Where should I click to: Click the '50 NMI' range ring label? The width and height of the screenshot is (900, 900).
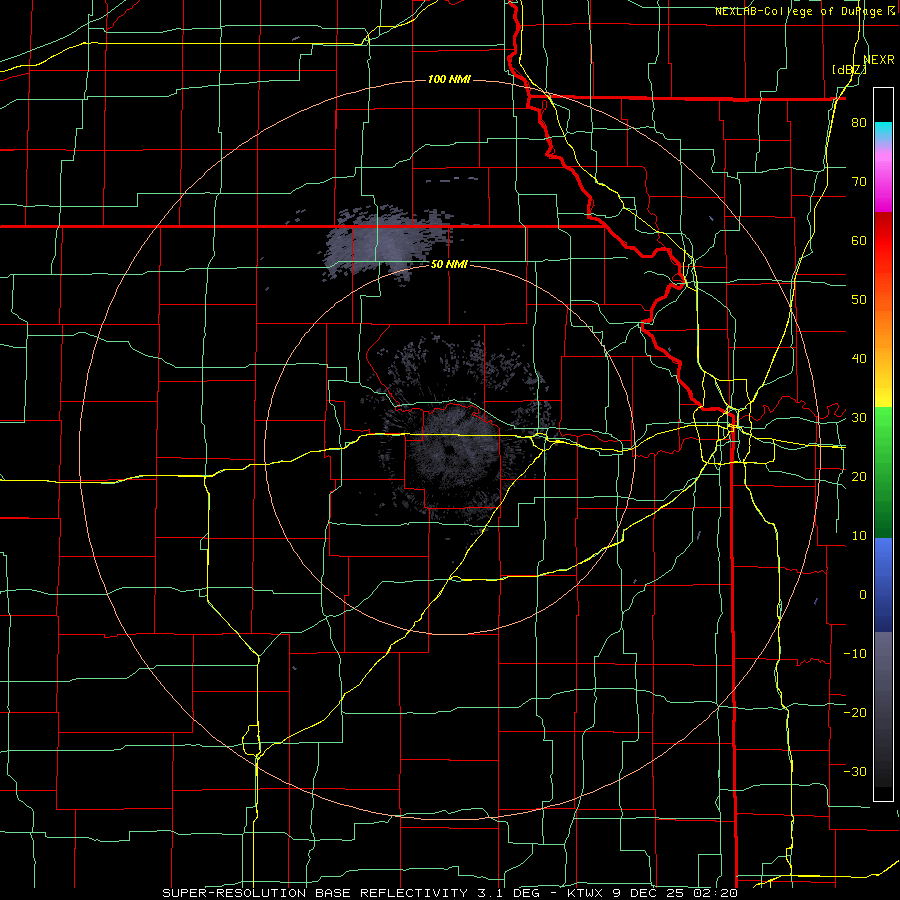pyautogui.click(x=449, y=264)
